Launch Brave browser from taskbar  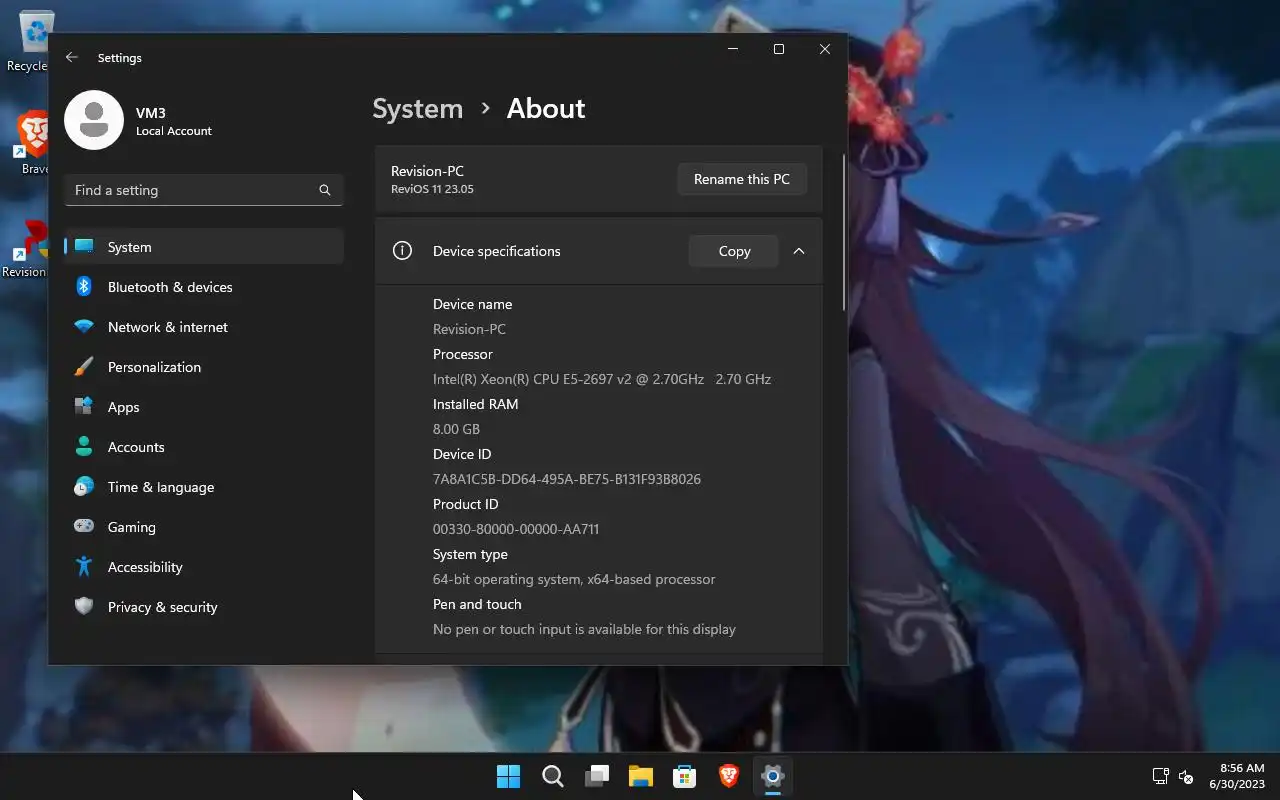pyautogui.click(x=729, y=776)
